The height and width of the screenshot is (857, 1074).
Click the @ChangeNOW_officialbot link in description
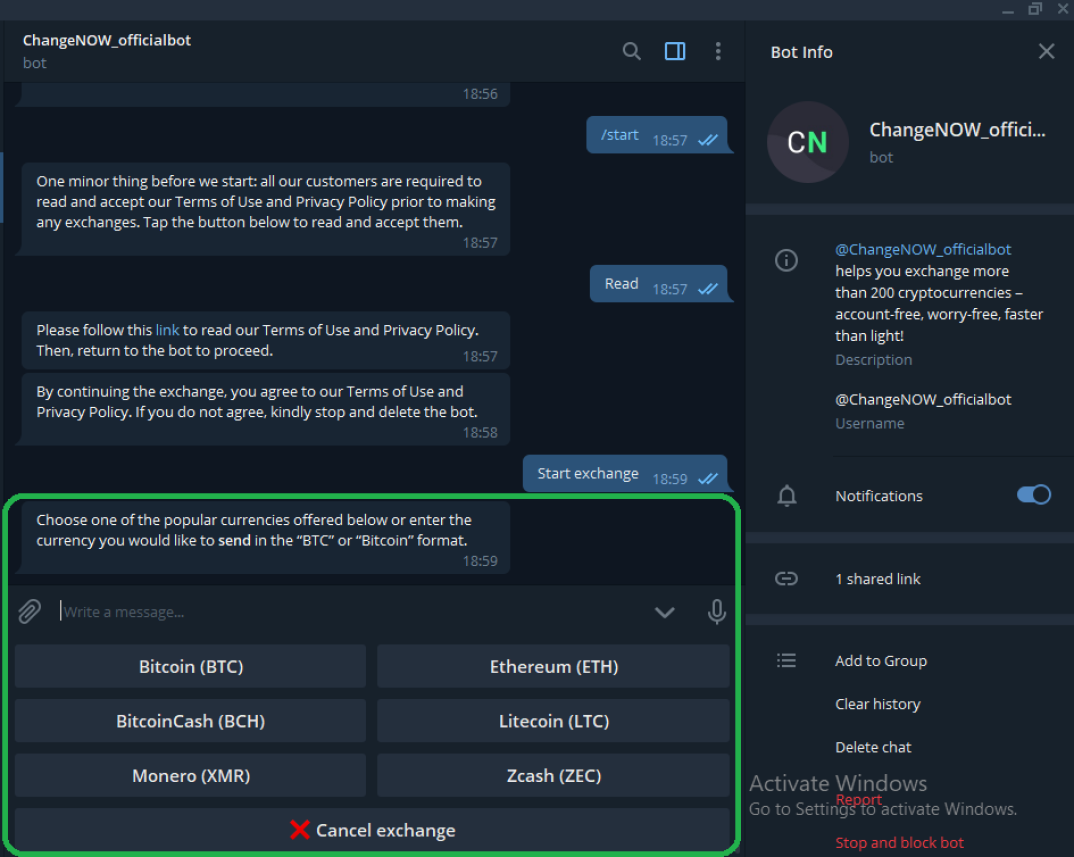[923, 249]
